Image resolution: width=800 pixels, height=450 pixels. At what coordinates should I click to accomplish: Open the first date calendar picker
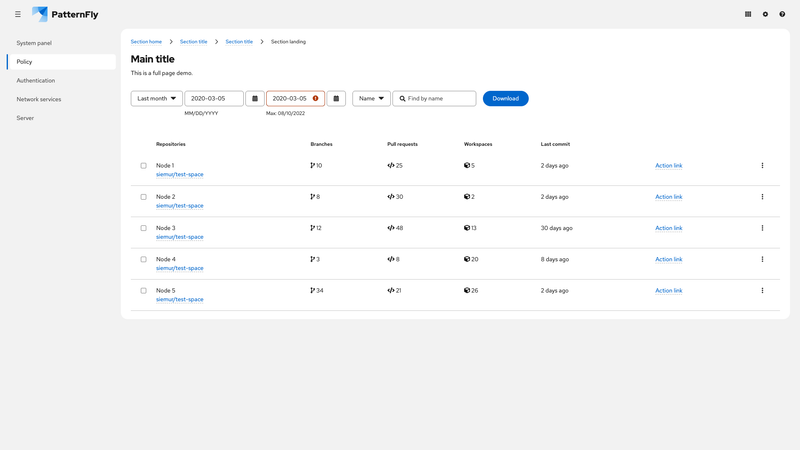pyautogui.click(x=255, y=99)
